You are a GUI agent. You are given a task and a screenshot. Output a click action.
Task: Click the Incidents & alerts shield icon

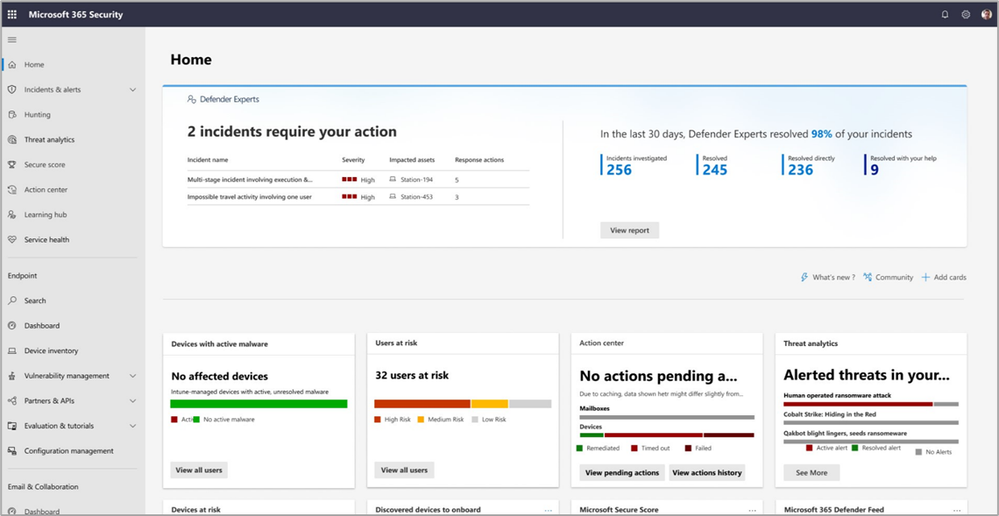(12, 90)
